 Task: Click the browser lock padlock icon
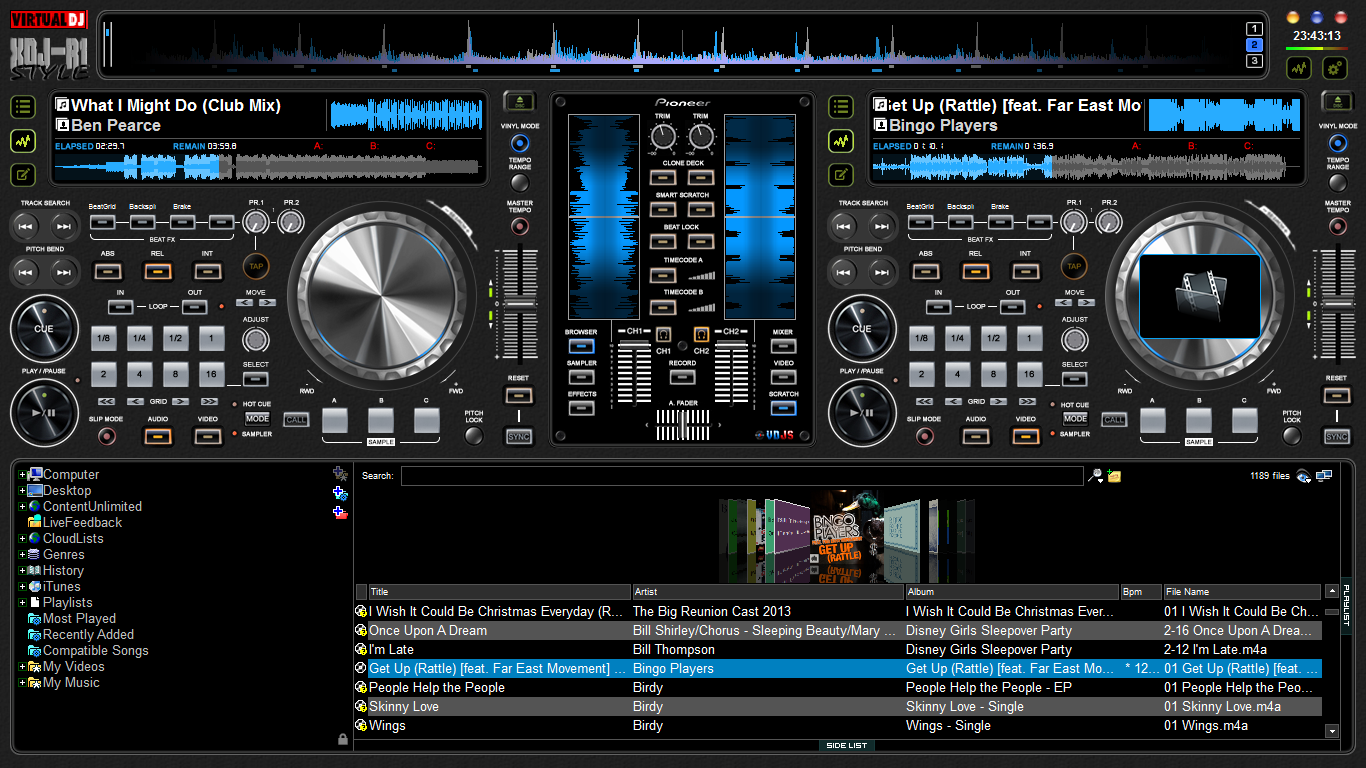[343, 739]
